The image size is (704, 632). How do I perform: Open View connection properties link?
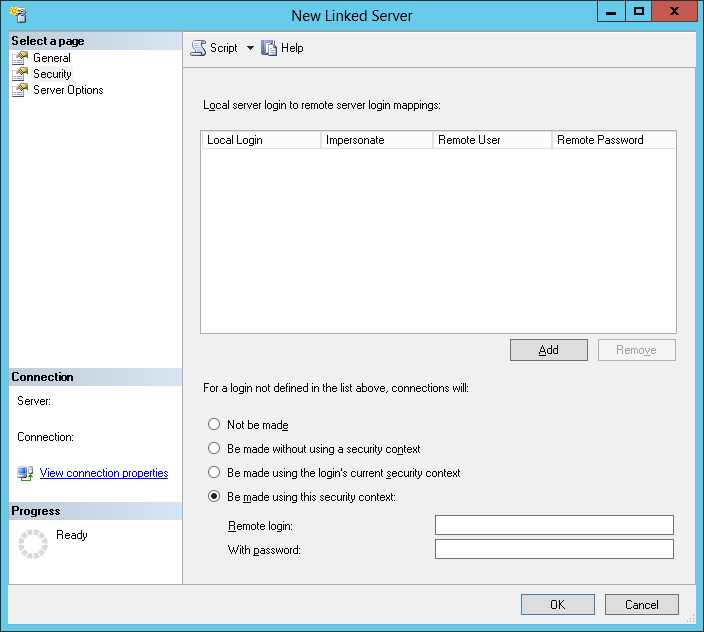[x=104, y=473]
